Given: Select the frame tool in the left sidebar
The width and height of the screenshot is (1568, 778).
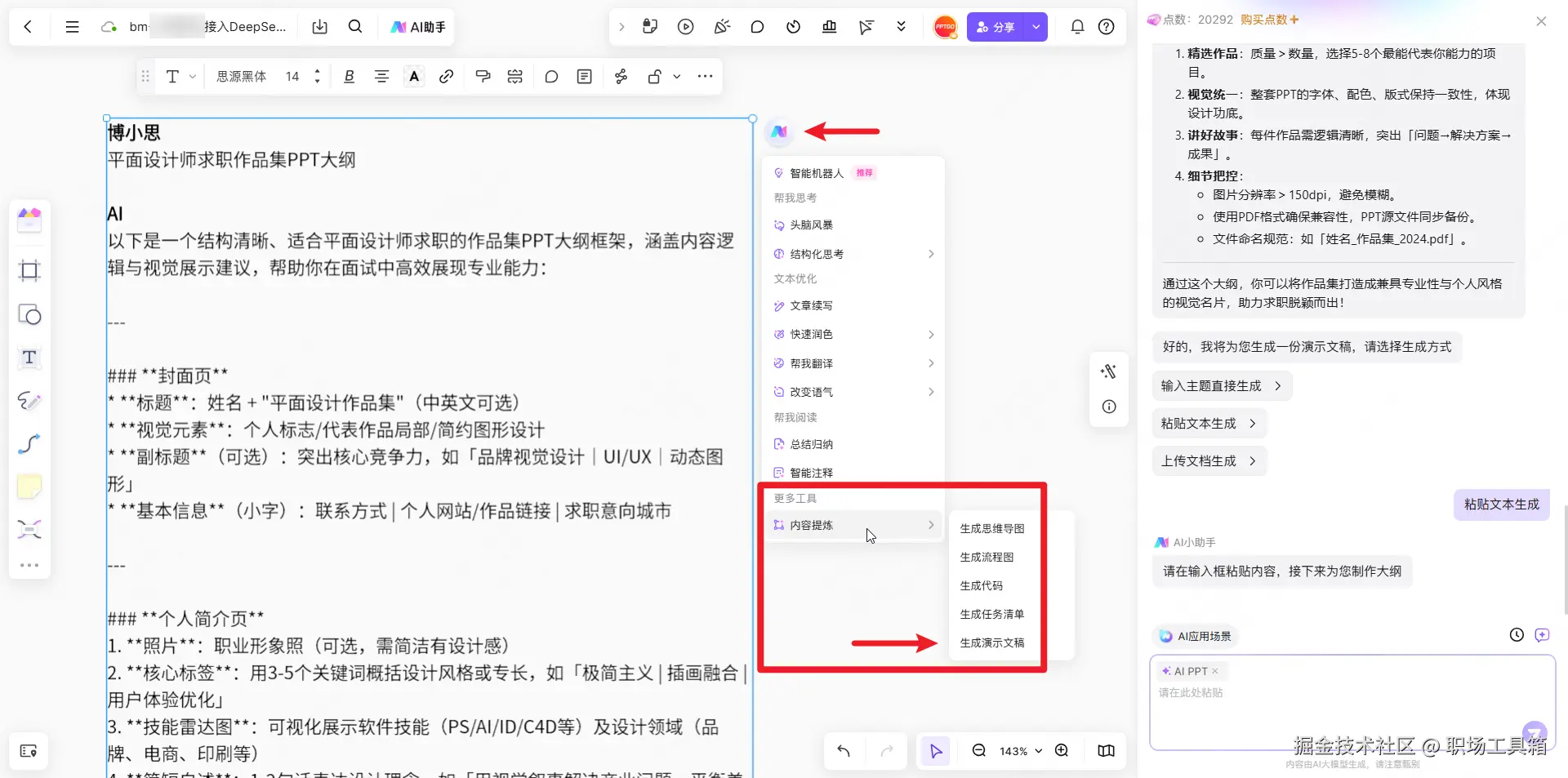Looking at the screenshot, I should 29,271.
